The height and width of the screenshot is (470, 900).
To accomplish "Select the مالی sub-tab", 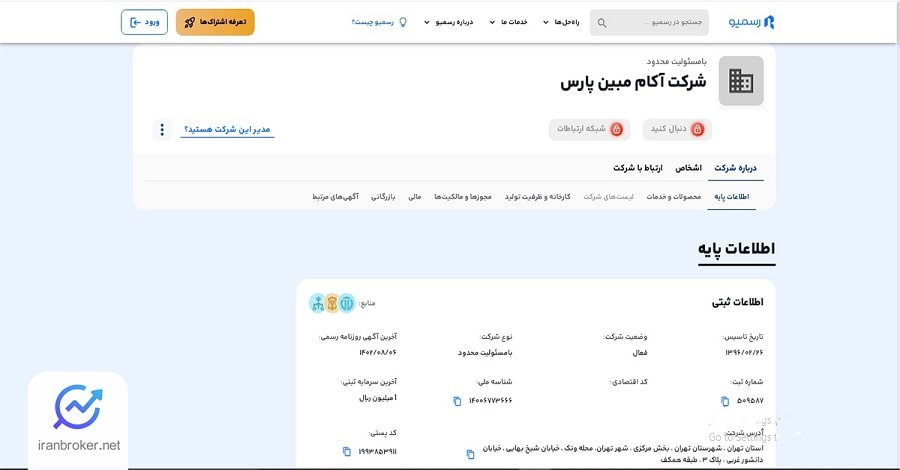I will click(414, 197).
